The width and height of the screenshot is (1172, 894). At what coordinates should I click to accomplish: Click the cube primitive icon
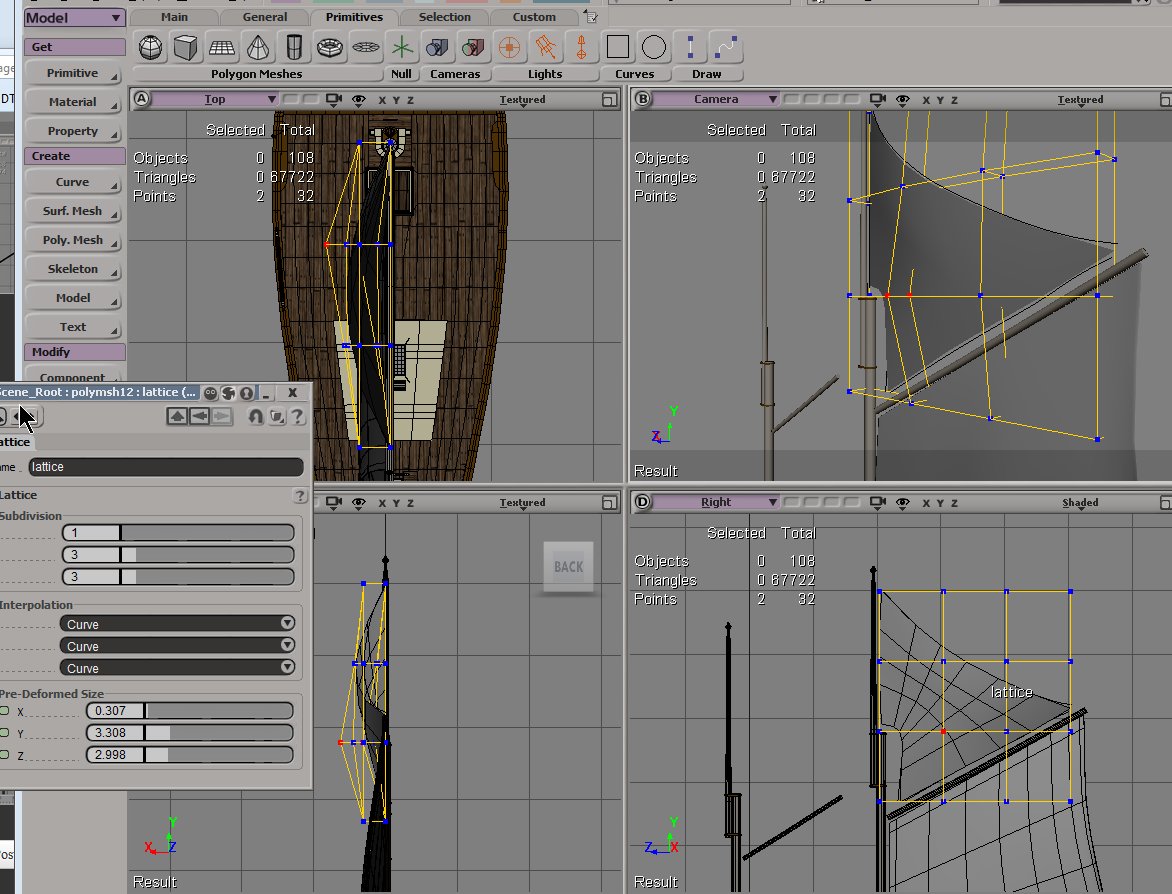(x=185, y=47)
